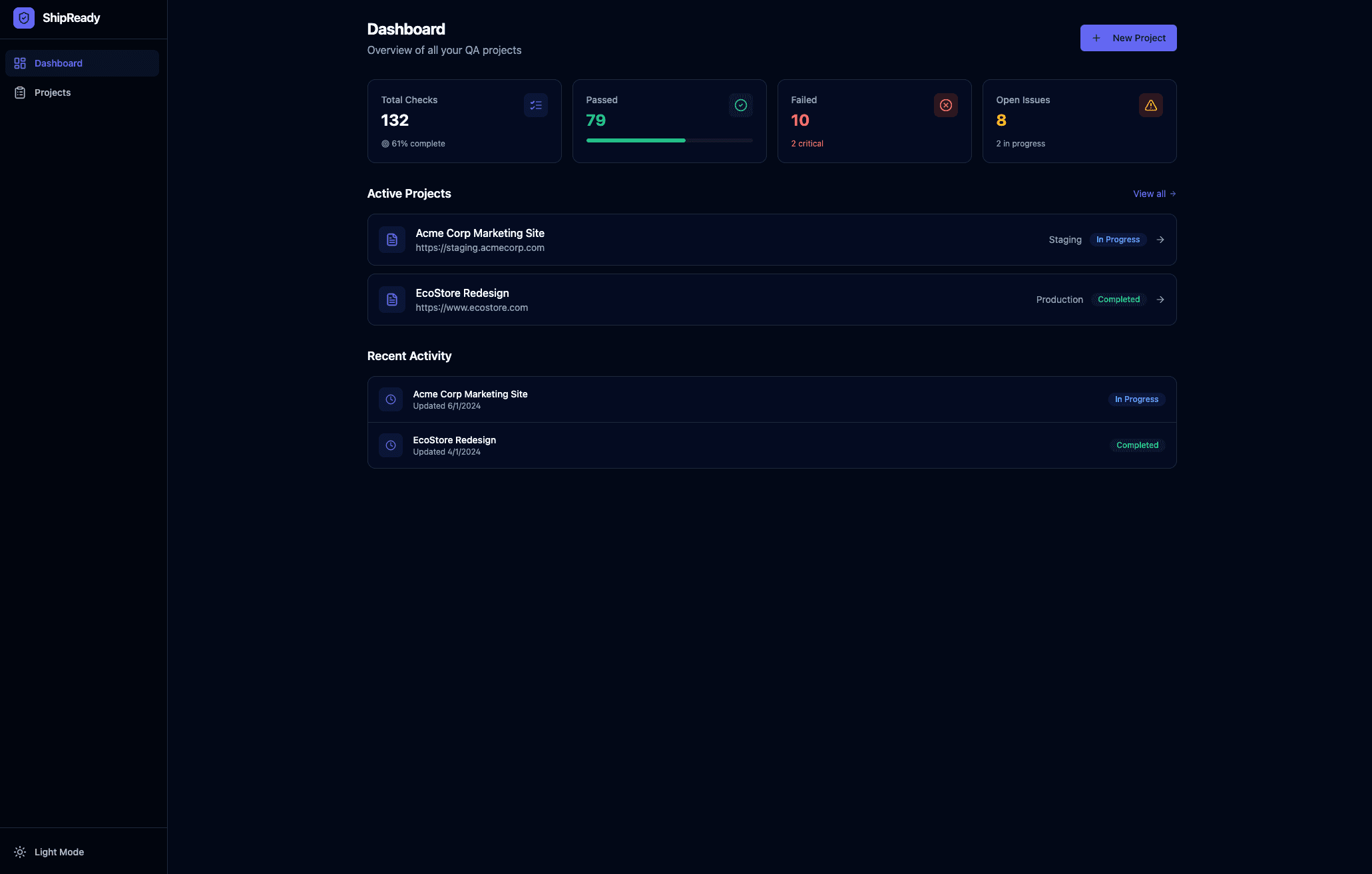1372x874 pixels.
Task: Click the 2 in progress label
Action: click(x=1021, y=144)
